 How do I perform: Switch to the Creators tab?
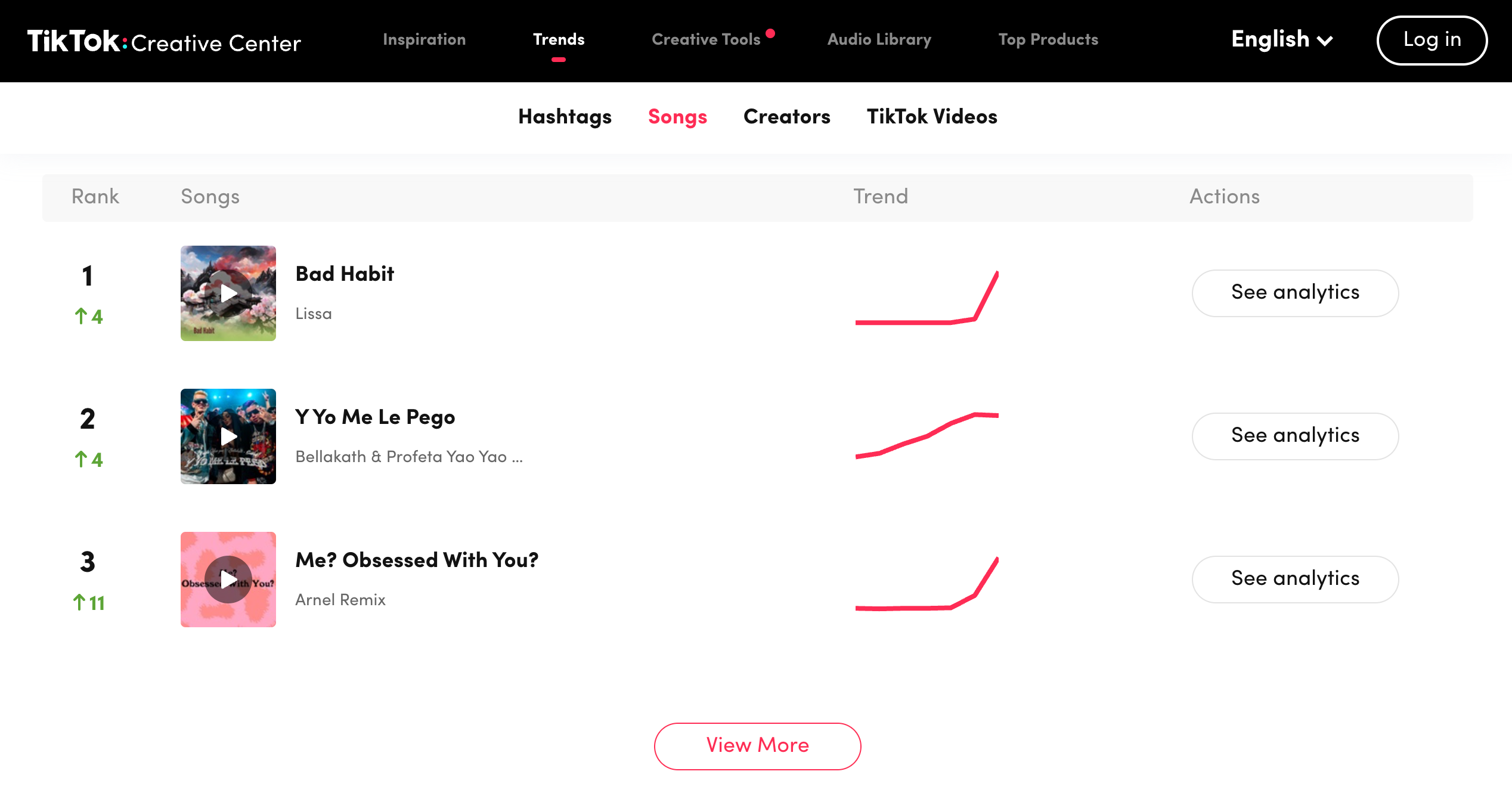tap(787, 117)
